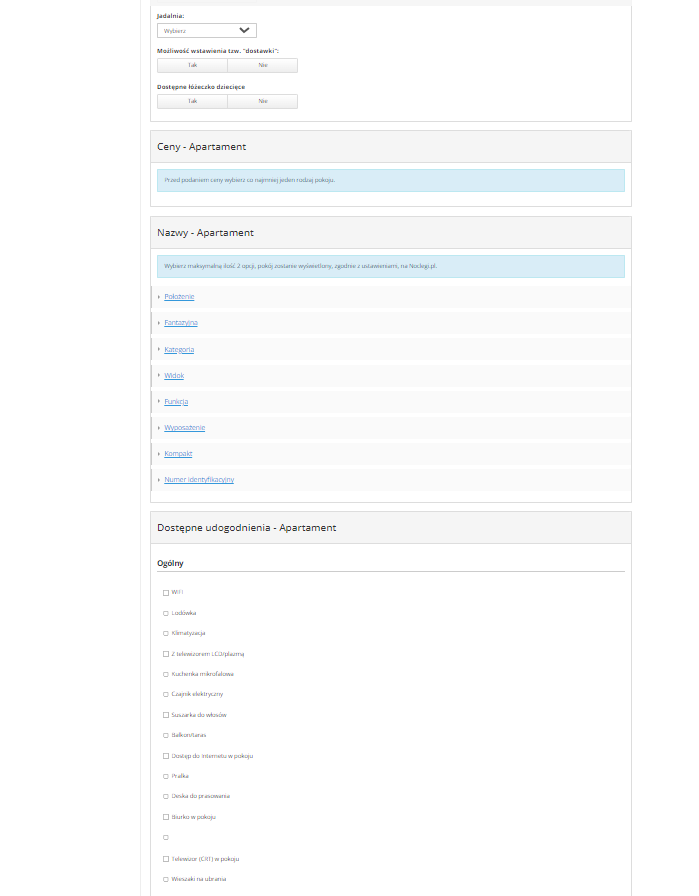Tick the Suszarka do włosów checkbox

tap(166, 715)
